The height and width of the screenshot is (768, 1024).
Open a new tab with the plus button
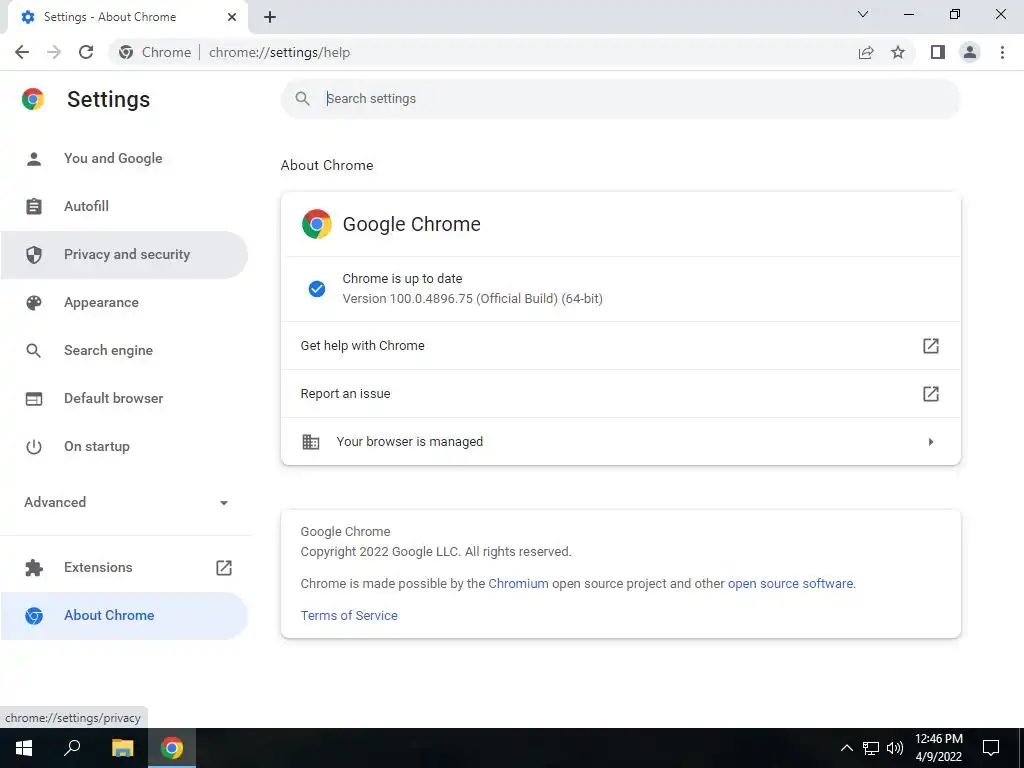click(x=270, y=17)
